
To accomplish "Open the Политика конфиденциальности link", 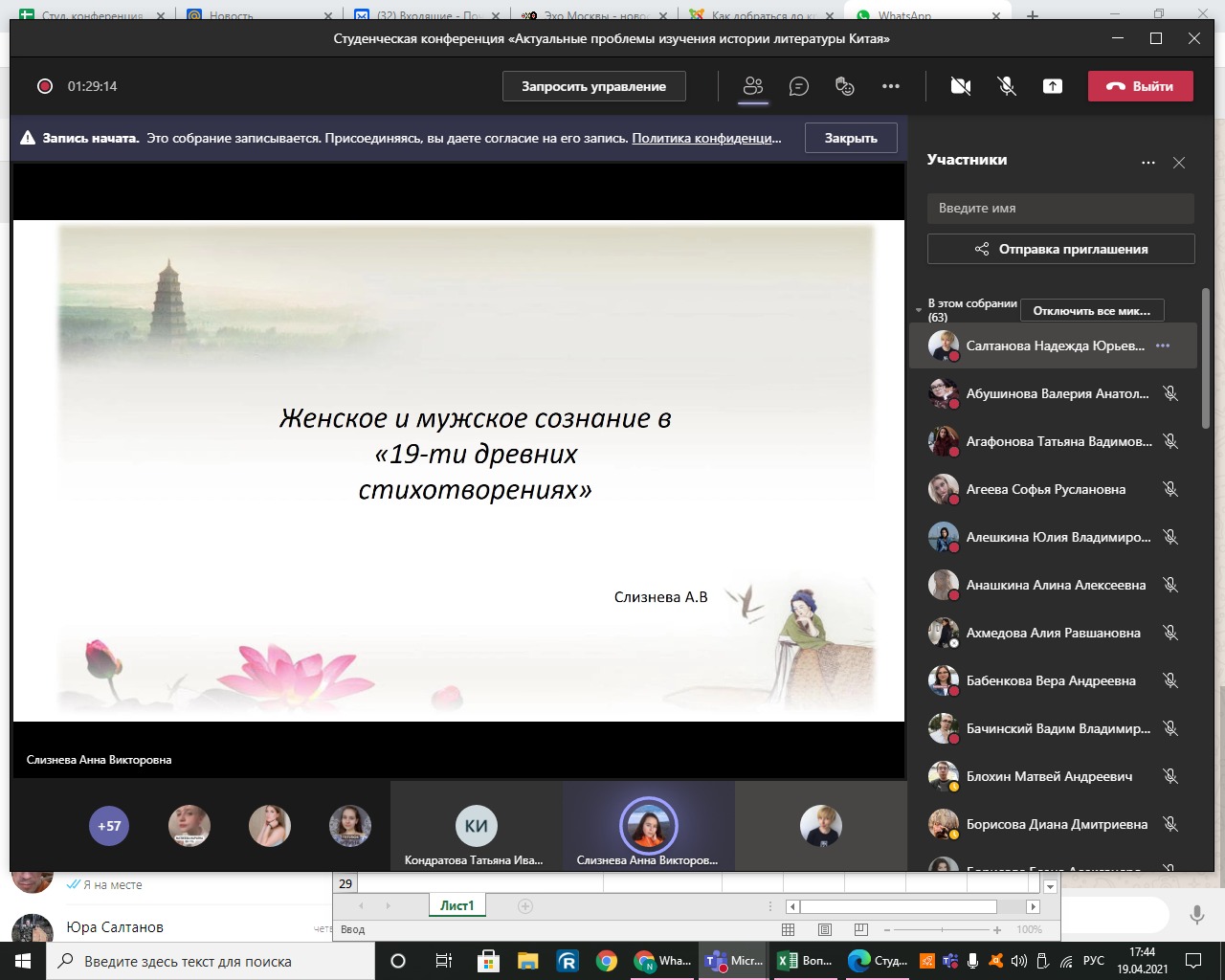I will click(706, 138).
